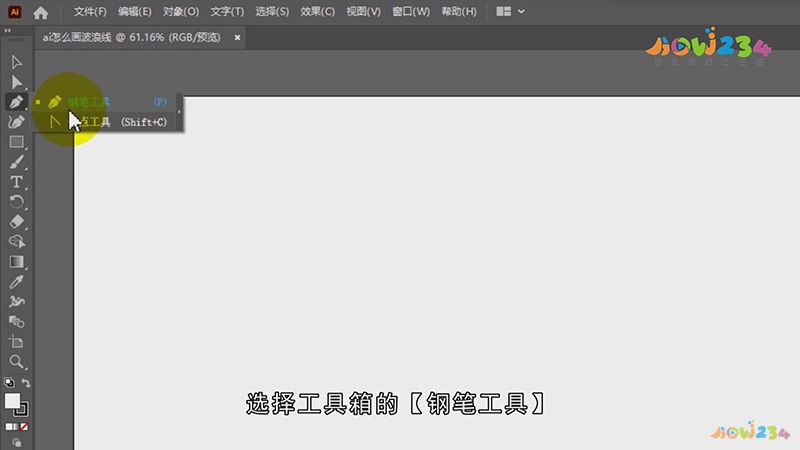800x450 pixels.
Task: Set fill mode to Gradient
Action: click(x=15, y=427)
